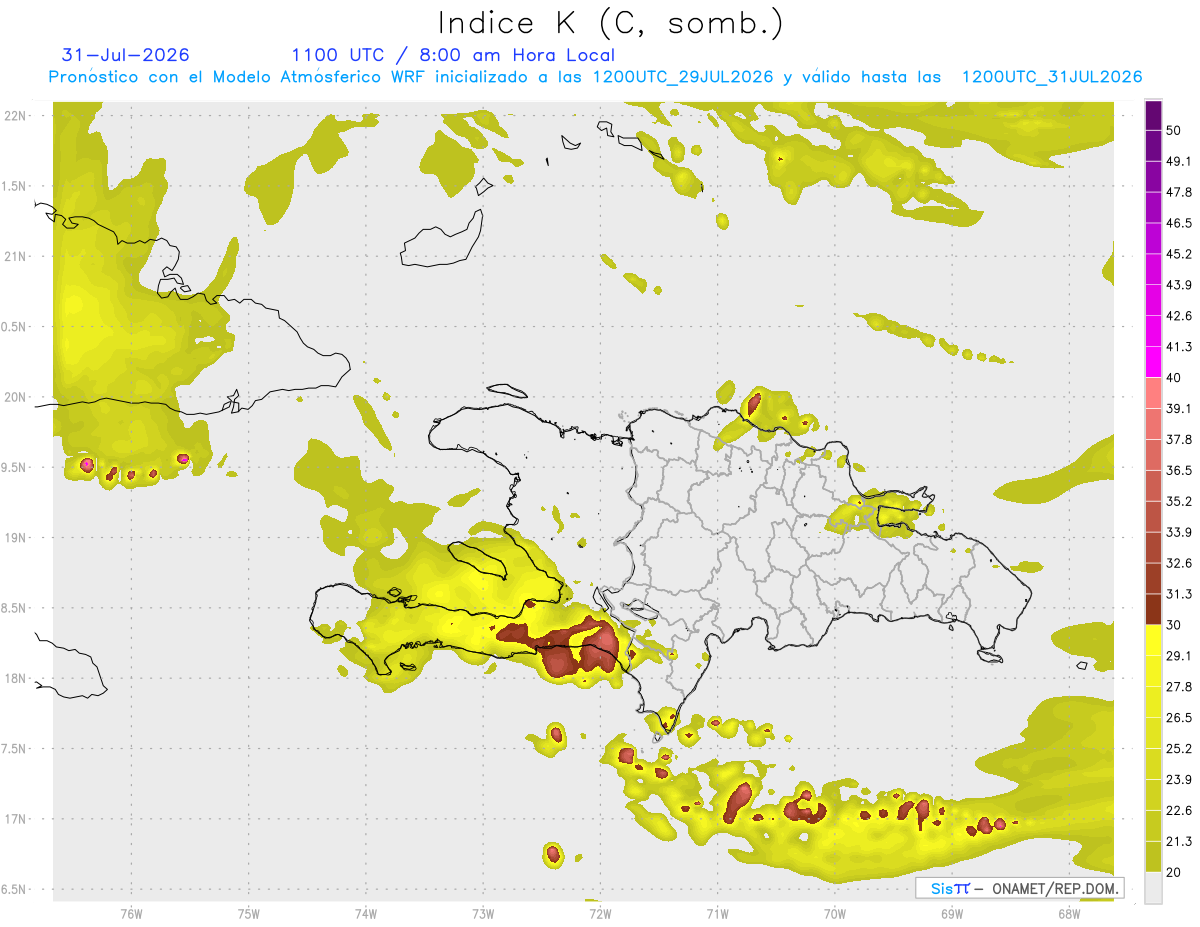
Task: Click the "22.6" value on the color scale
Action: pos(1179,811)
